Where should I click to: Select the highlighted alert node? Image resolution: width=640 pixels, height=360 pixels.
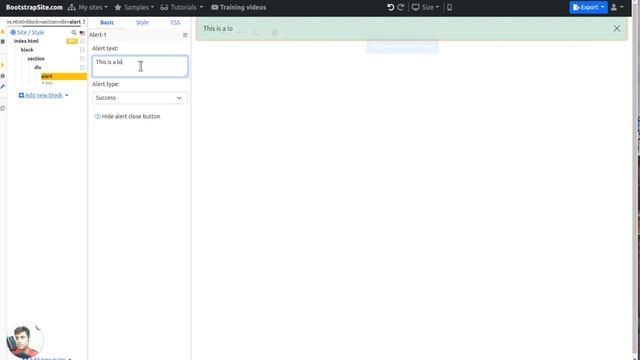click(64, 76)
